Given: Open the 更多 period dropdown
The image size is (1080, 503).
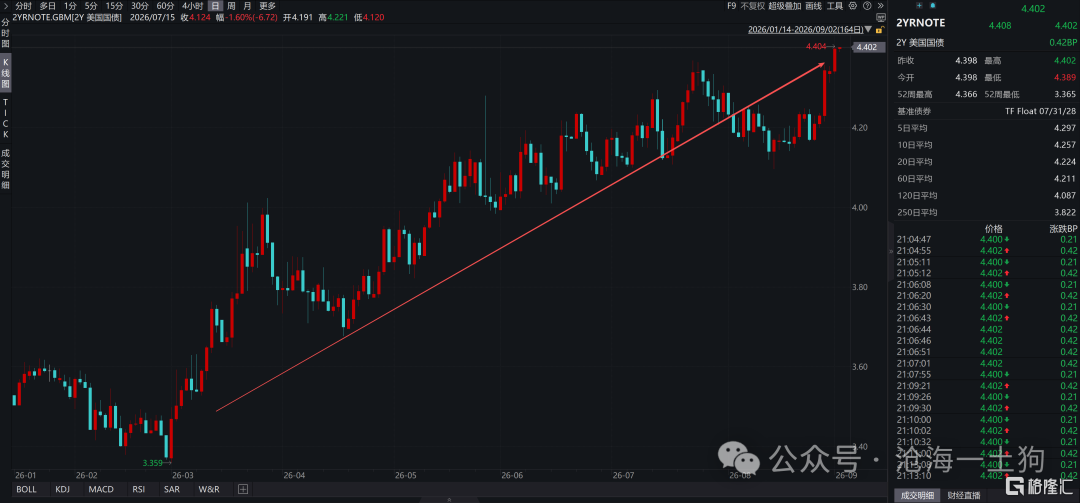Looking at the screenshot, I should [267, 6].
